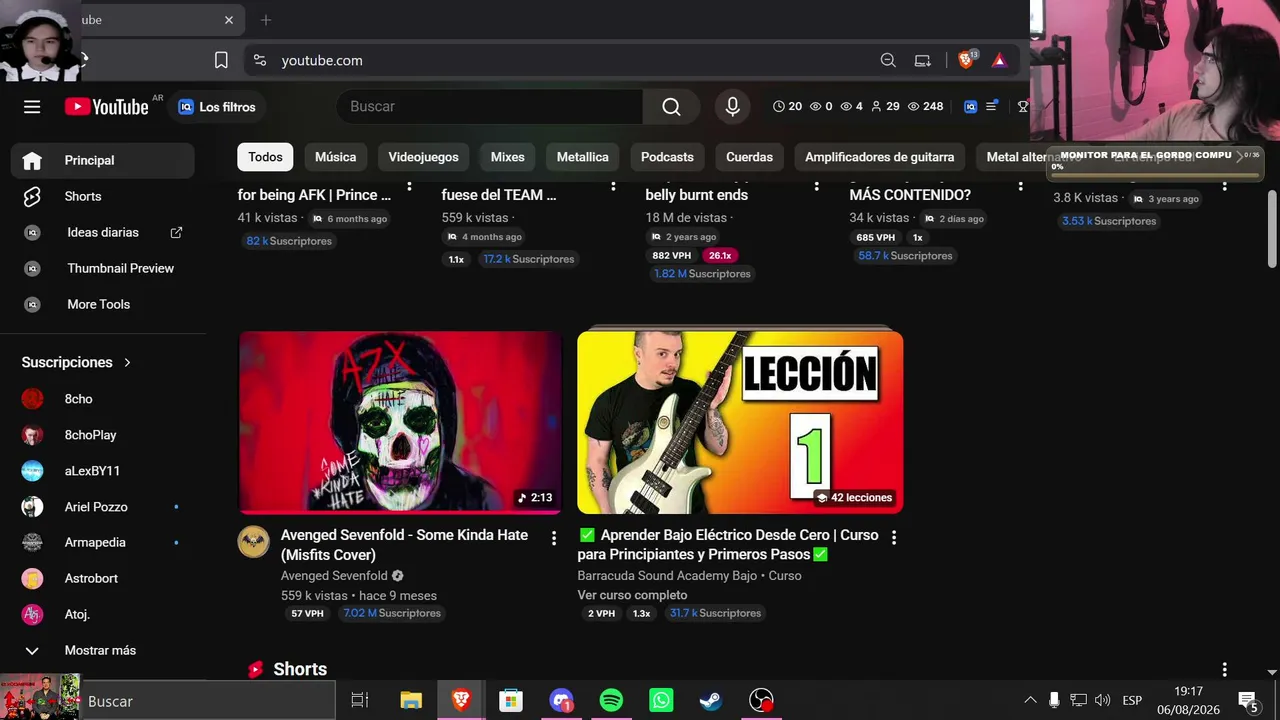Play the Avenged Sevenfold Some Kinda Hate thumbnail

pos(400,421)
